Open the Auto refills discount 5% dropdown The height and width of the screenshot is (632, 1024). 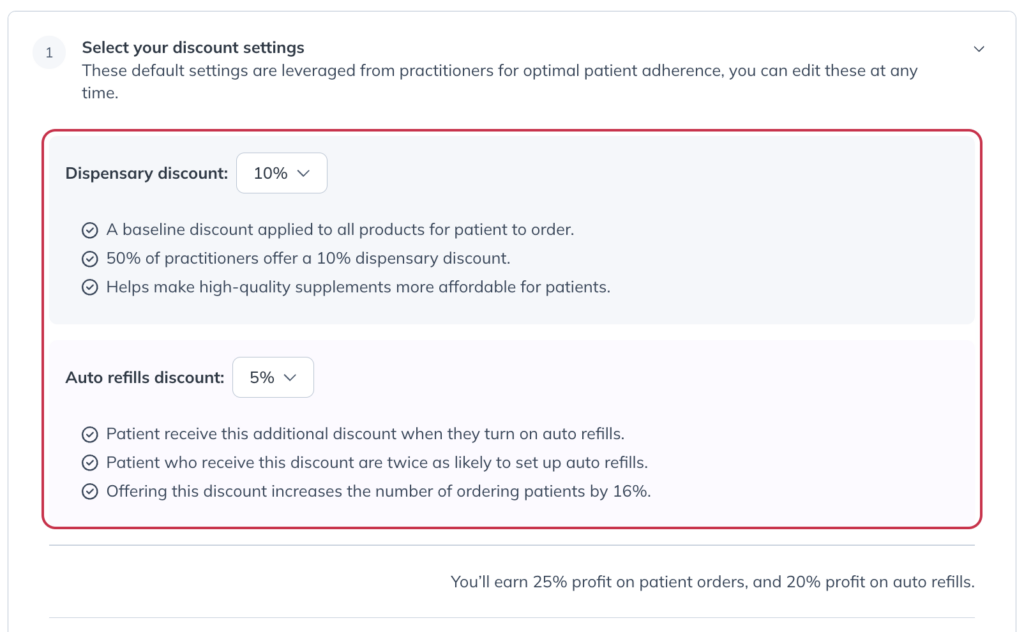(273, 377)
